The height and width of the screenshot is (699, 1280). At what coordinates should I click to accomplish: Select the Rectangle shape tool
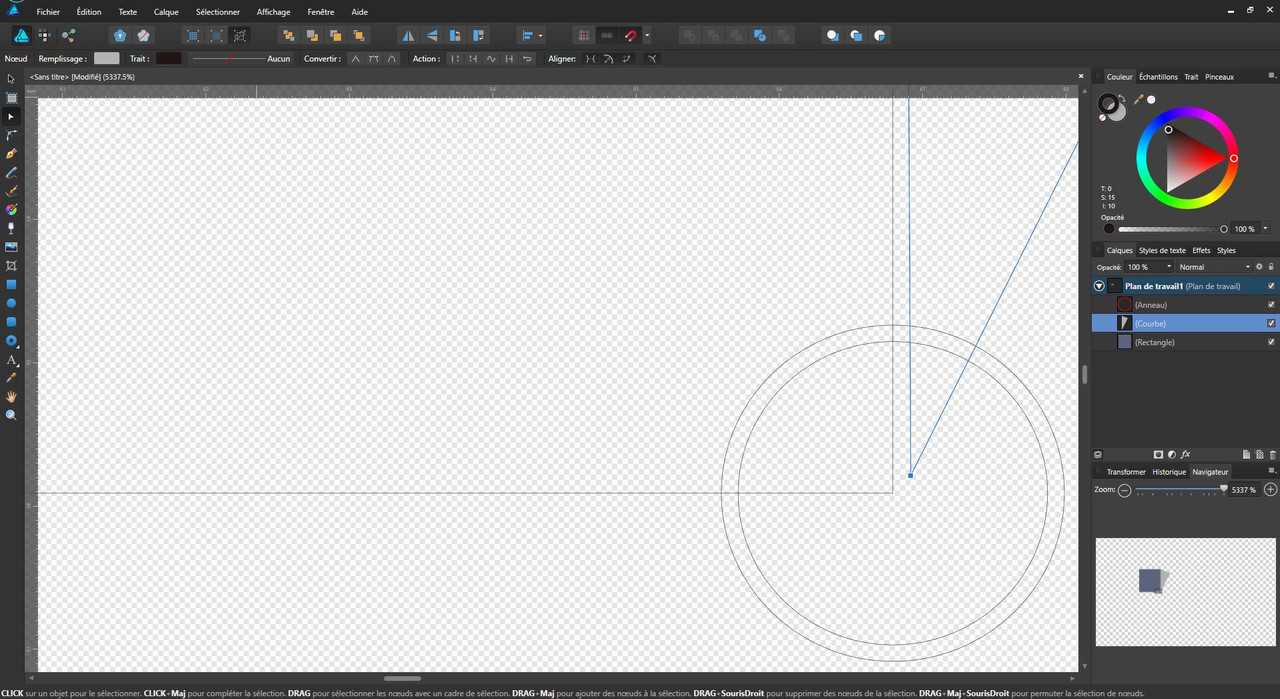(11, 284)
